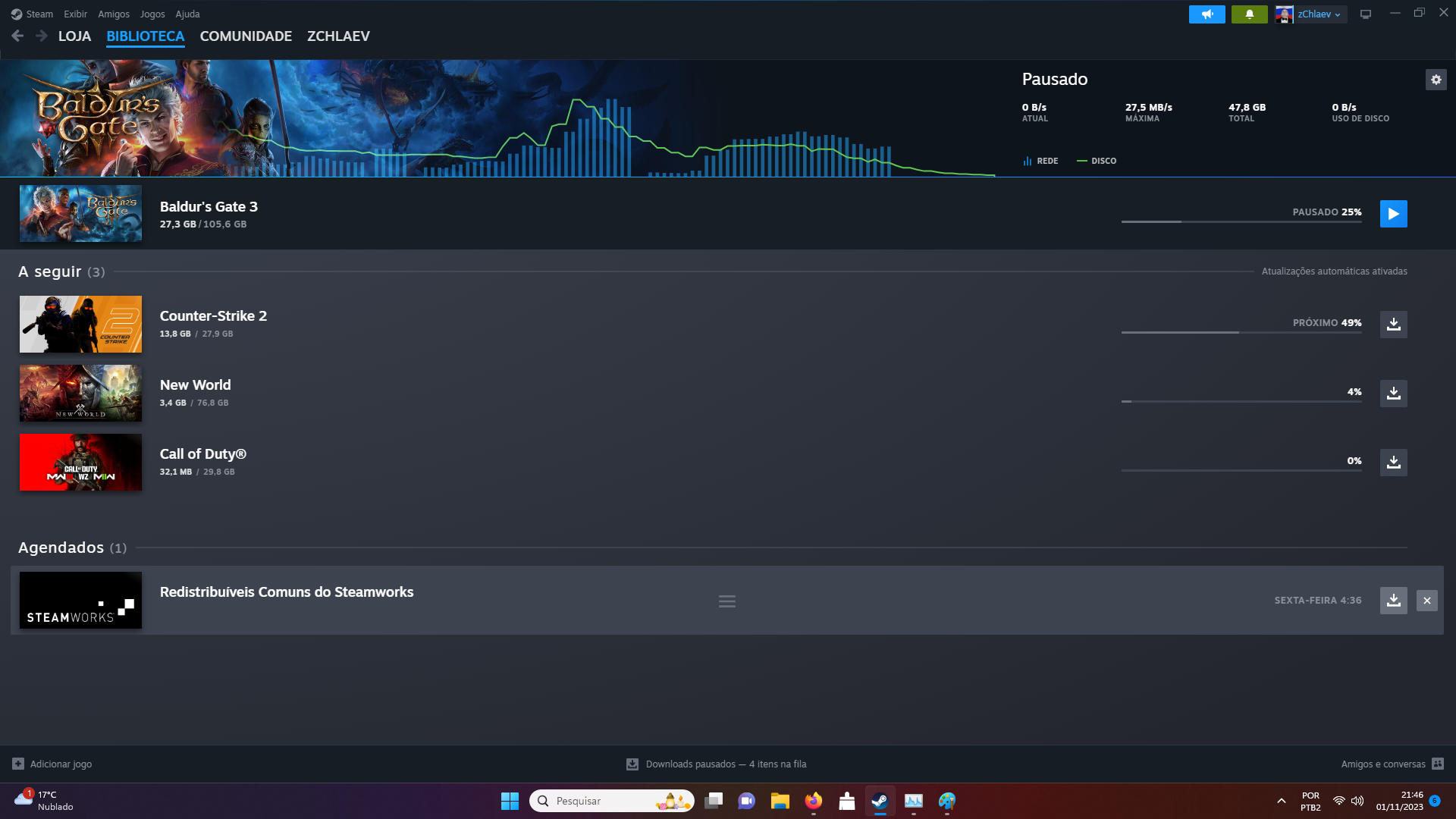Open download settings gear
Image resolution: width=1456 pixels, height=819 pixels.
(1436, 80)
